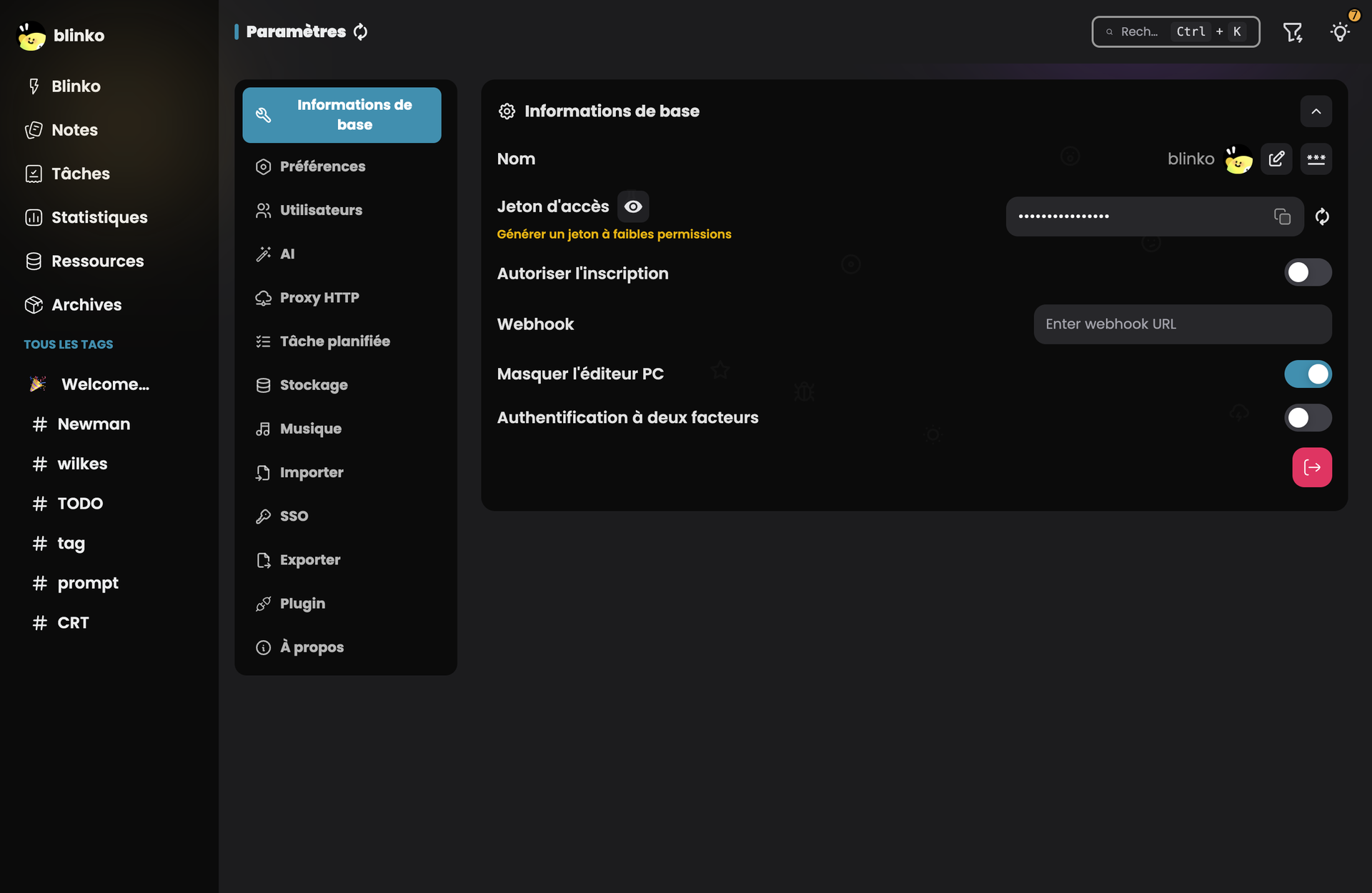The width and height of the screenshot is (1372, 893).
Task: Open Musique settings tab
Action: click(342, 429)
